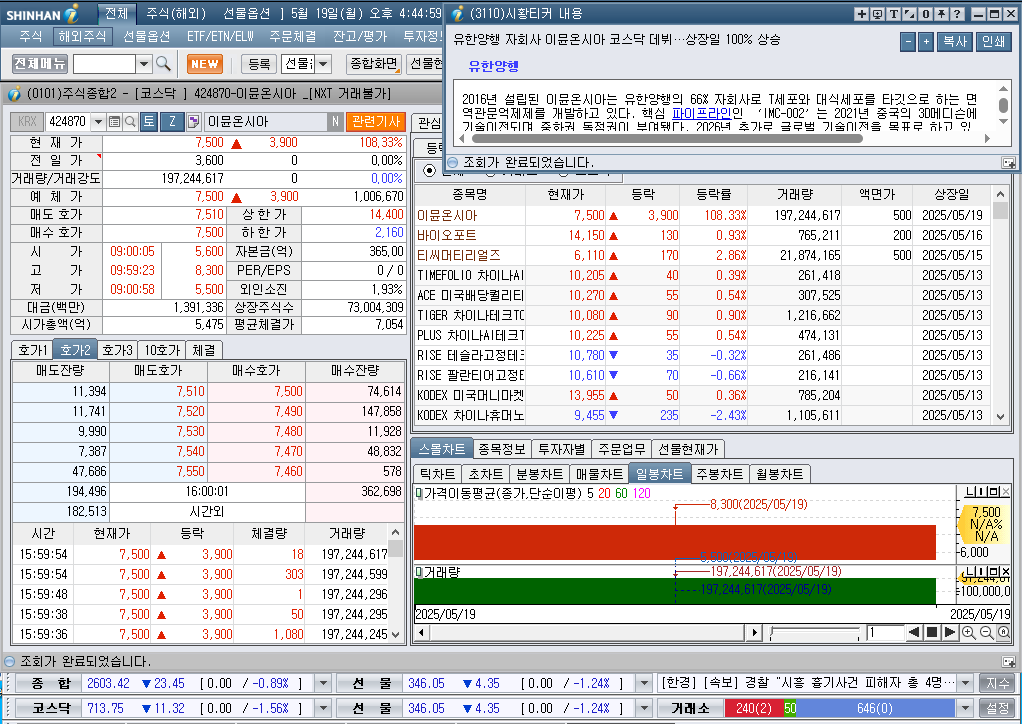Zoom out chart with minus magnifier icon
This screenshot has width=1022, height=724.
(x=986, y=632)
